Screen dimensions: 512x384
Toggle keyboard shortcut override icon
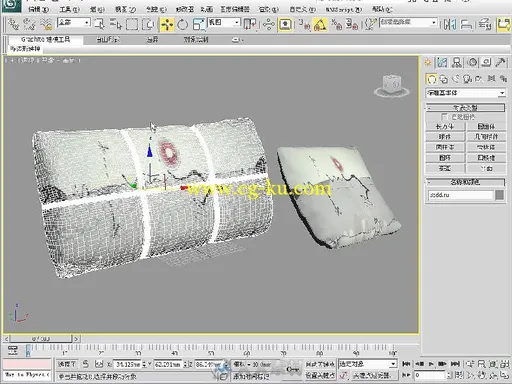(x=285, y=24)
